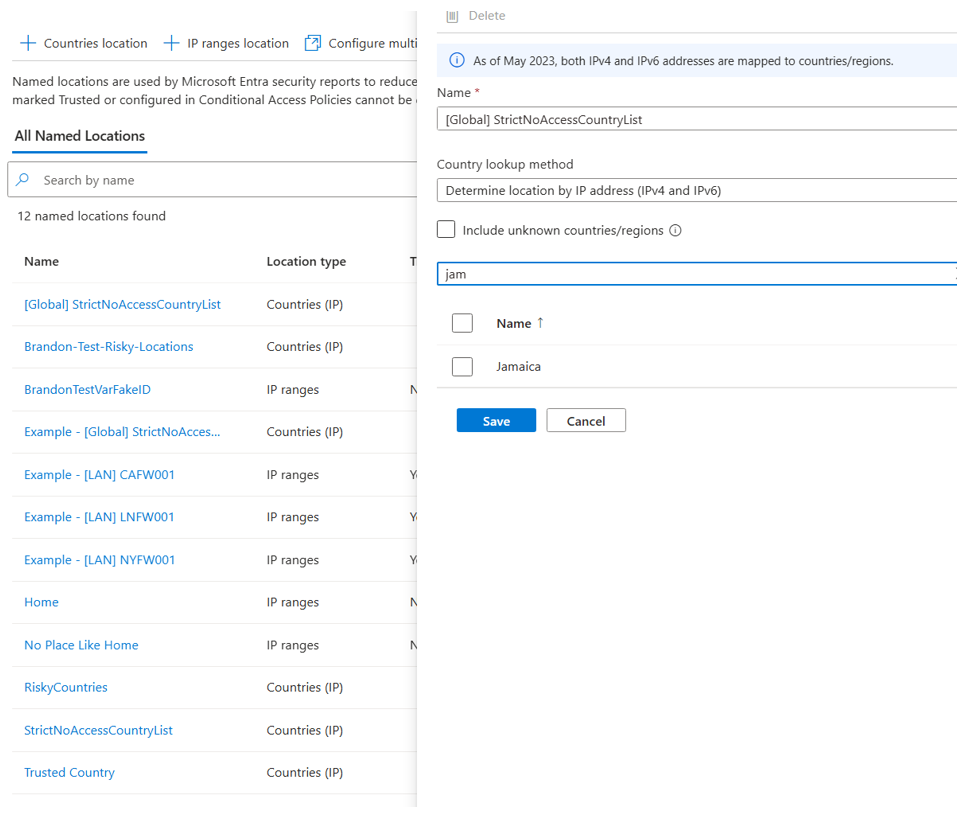Click Countries (IP) in Trusted Country row
965x817 pixels.
(x=305, y=772)
